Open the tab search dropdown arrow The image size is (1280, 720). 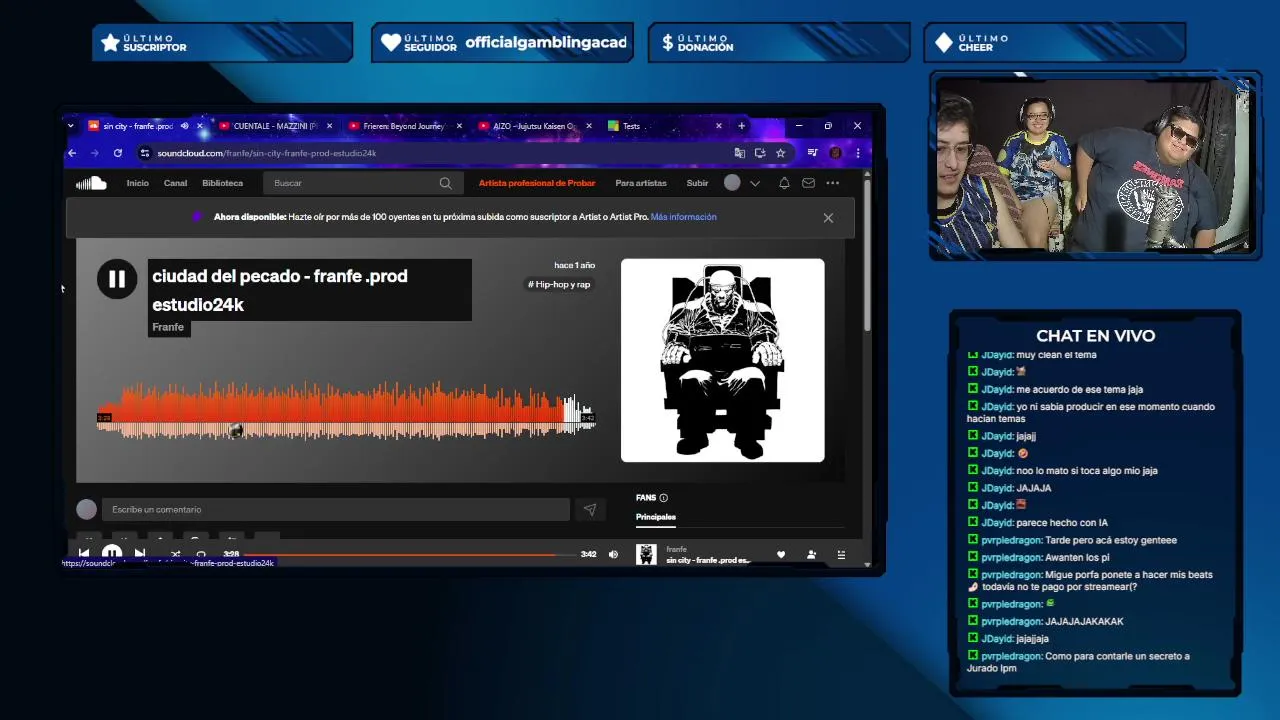70,126
